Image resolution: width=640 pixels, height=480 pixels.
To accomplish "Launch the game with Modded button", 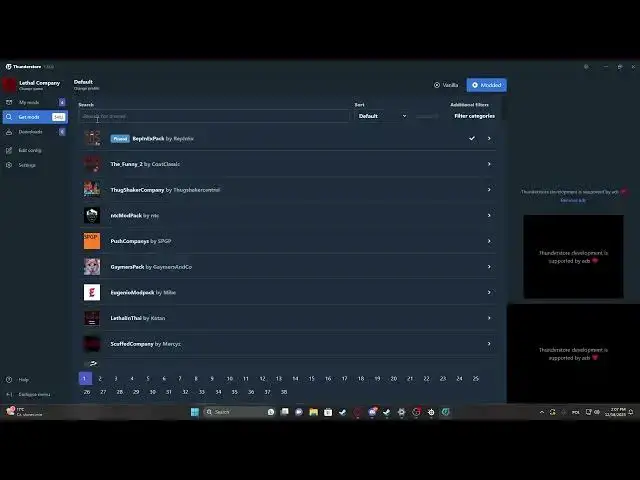I will [x=486, y=85].
